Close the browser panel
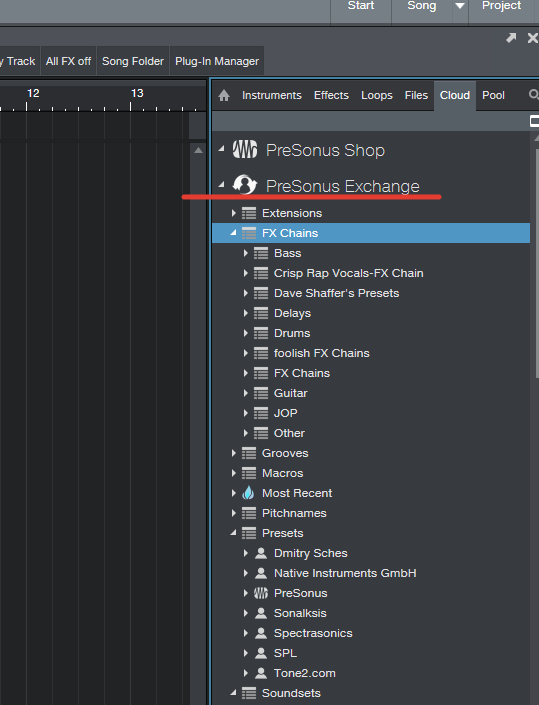Viewport: 539px width, 705px height. 533,38
